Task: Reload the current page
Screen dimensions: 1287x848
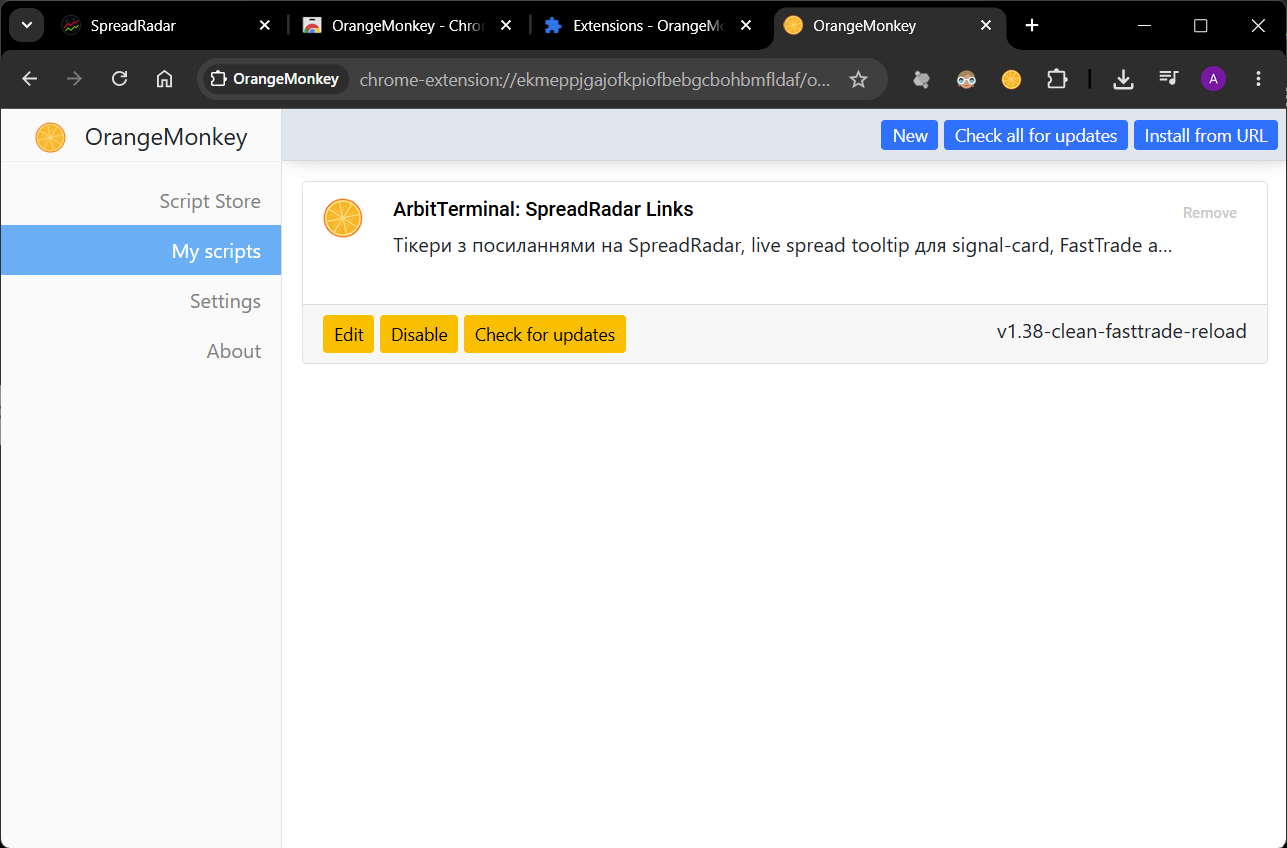Action: (x=119, y=79)
